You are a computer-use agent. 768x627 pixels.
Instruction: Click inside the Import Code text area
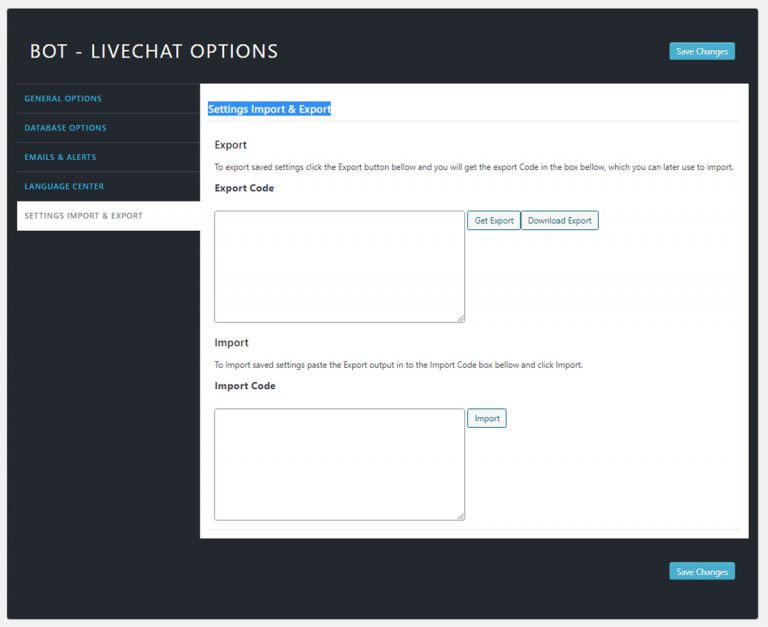[339, 464]
